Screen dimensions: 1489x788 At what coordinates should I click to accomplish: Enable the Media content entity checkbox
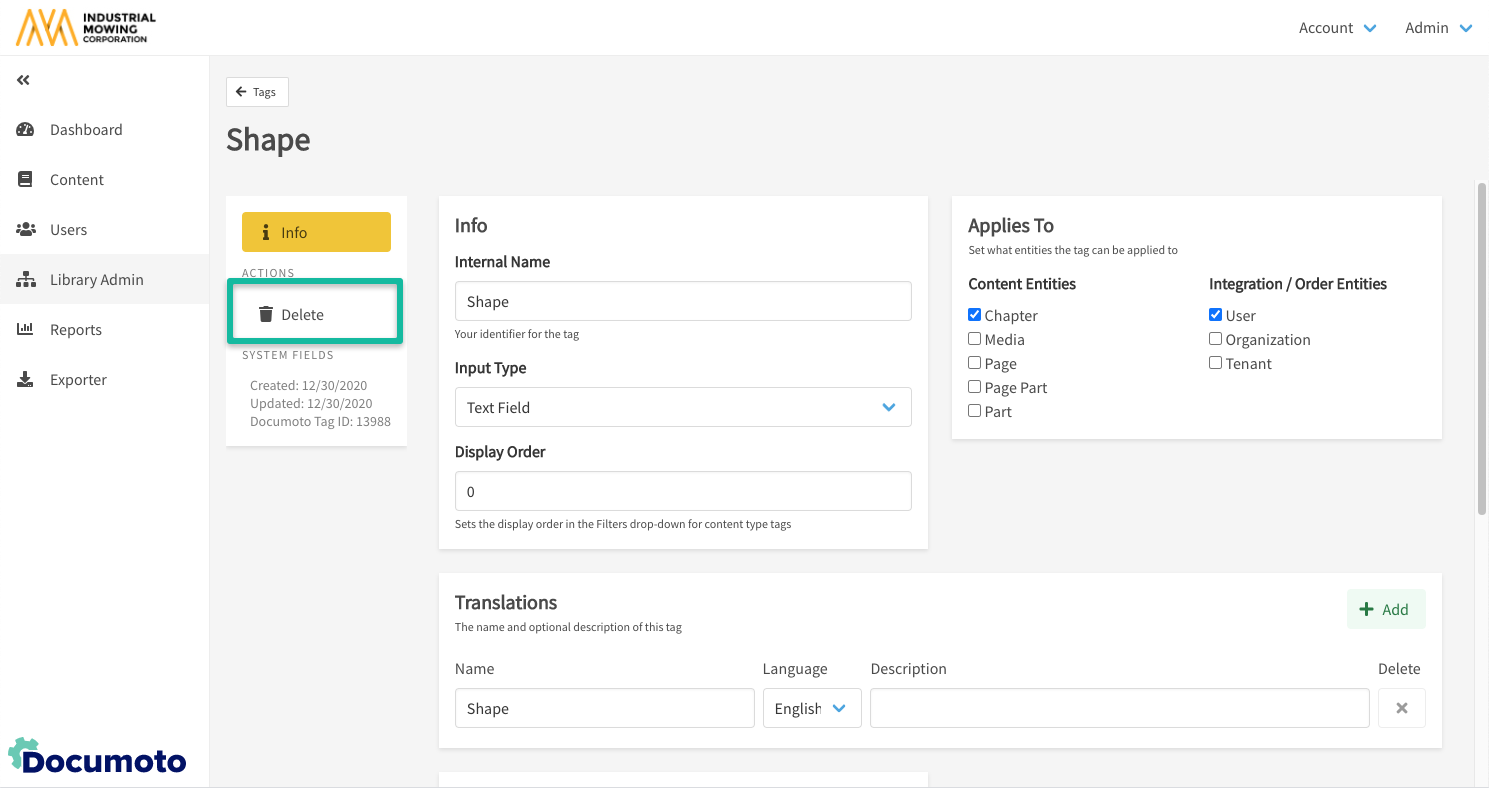[975, 339]
